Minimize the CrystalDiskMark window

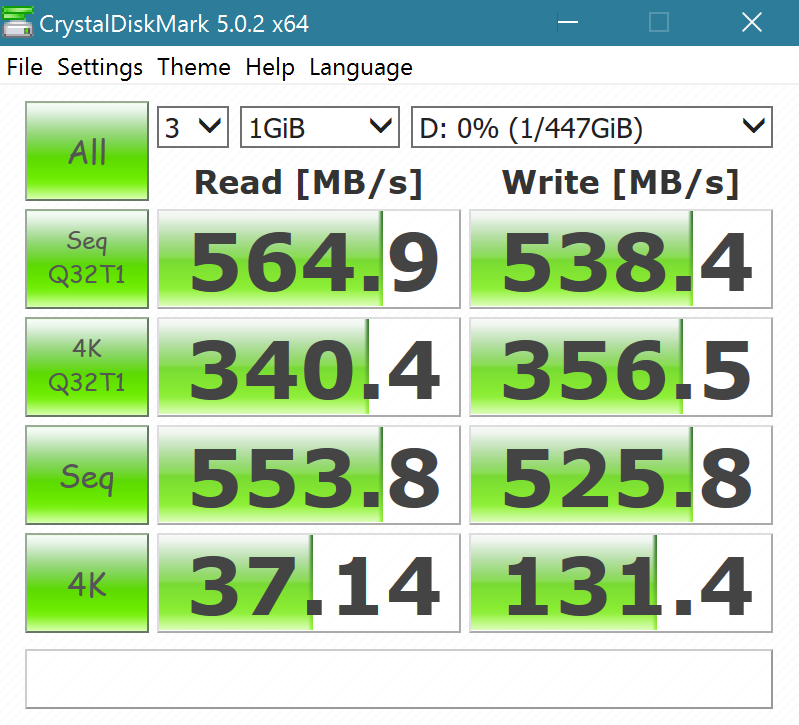[568, 22]
